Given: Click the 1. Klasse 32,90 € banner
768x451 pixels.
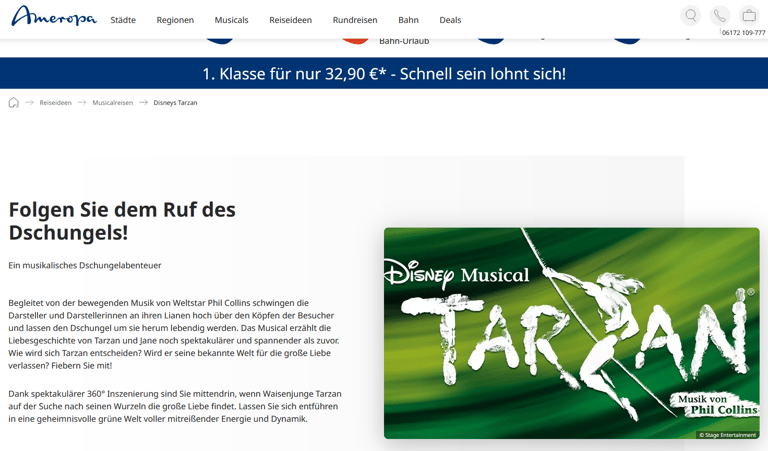Looking at the screenshot, I should tap(384, 73).
